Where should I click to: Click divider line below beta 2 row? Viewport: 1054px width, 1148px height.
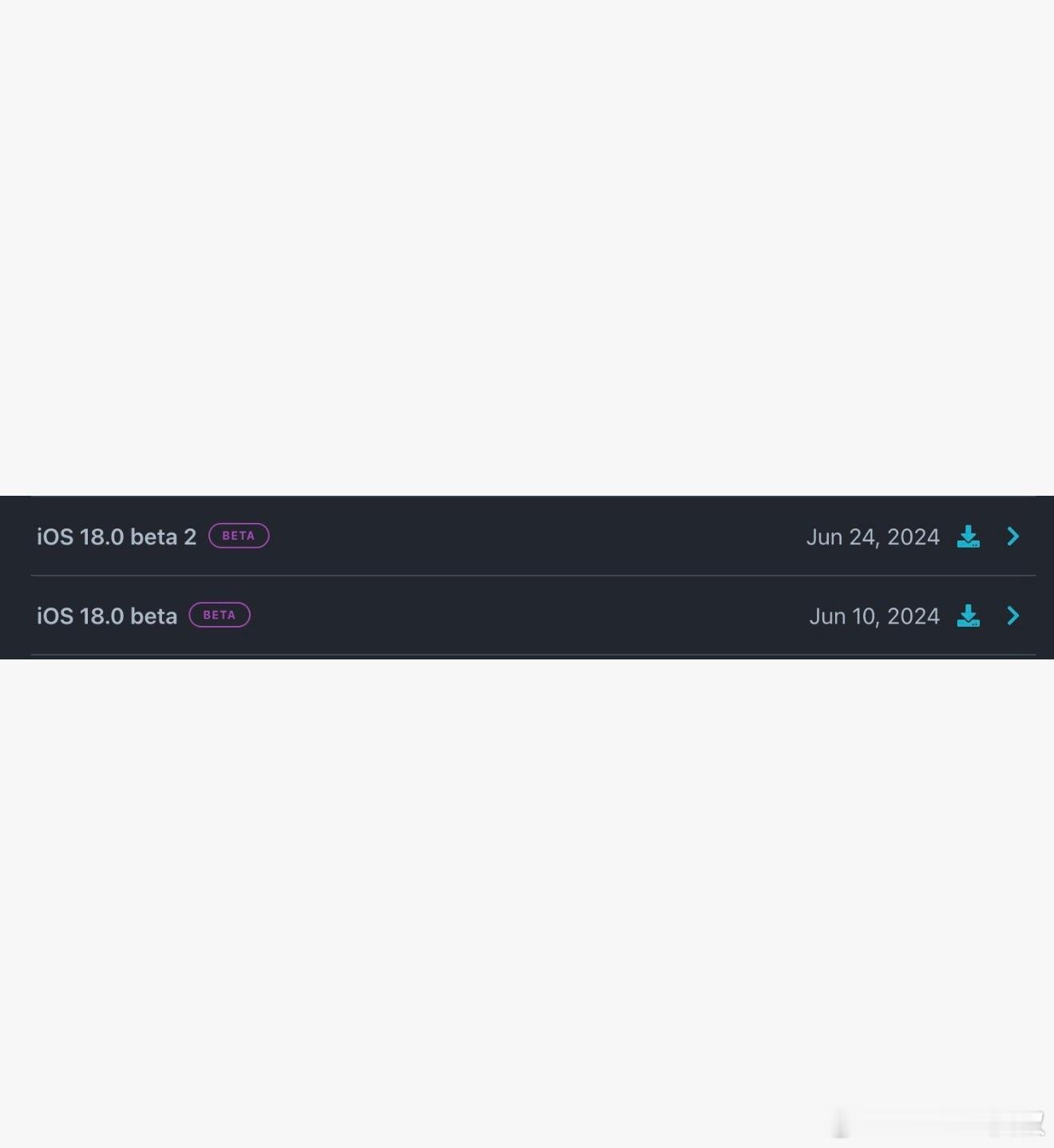(x=533, y=575)
